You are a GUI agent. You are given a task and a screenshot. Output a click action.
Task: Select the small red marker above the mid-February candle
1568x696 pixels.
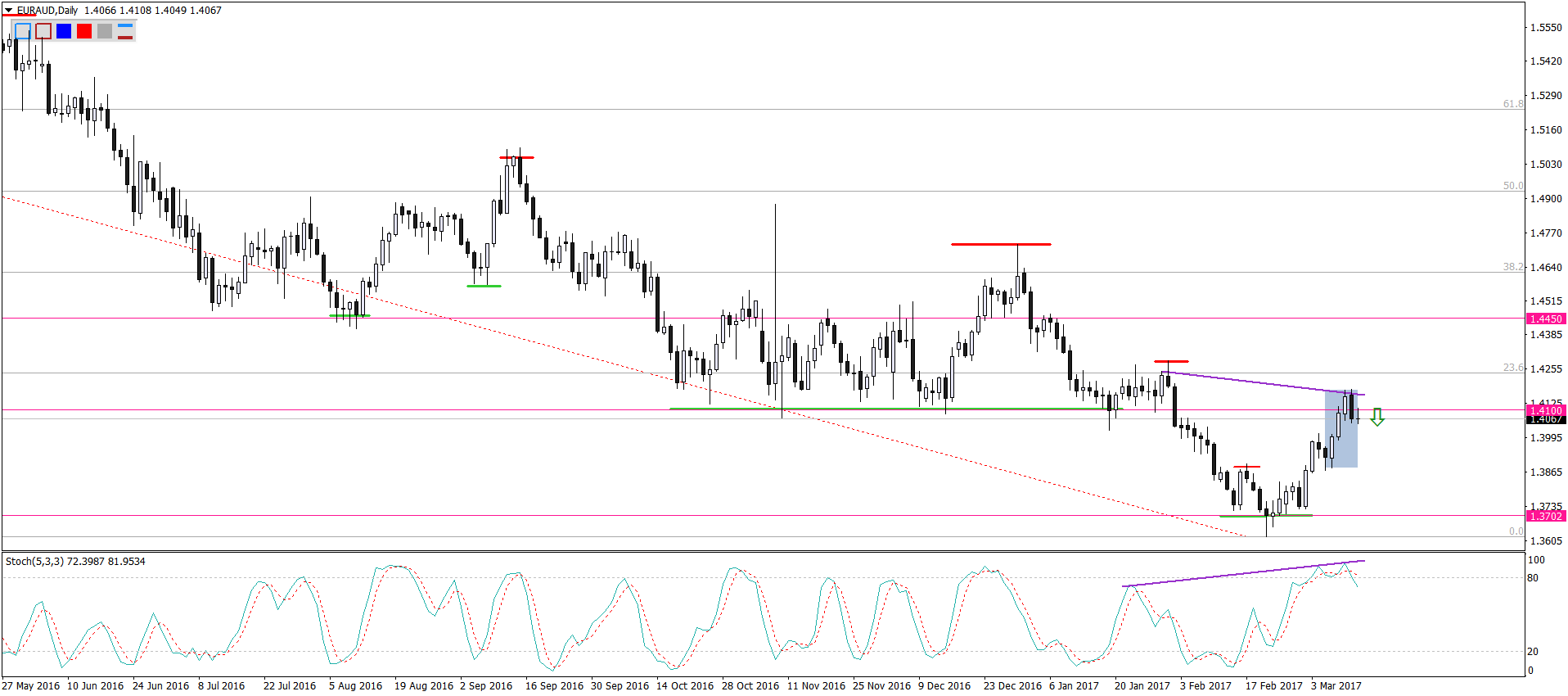point(1247,467)
